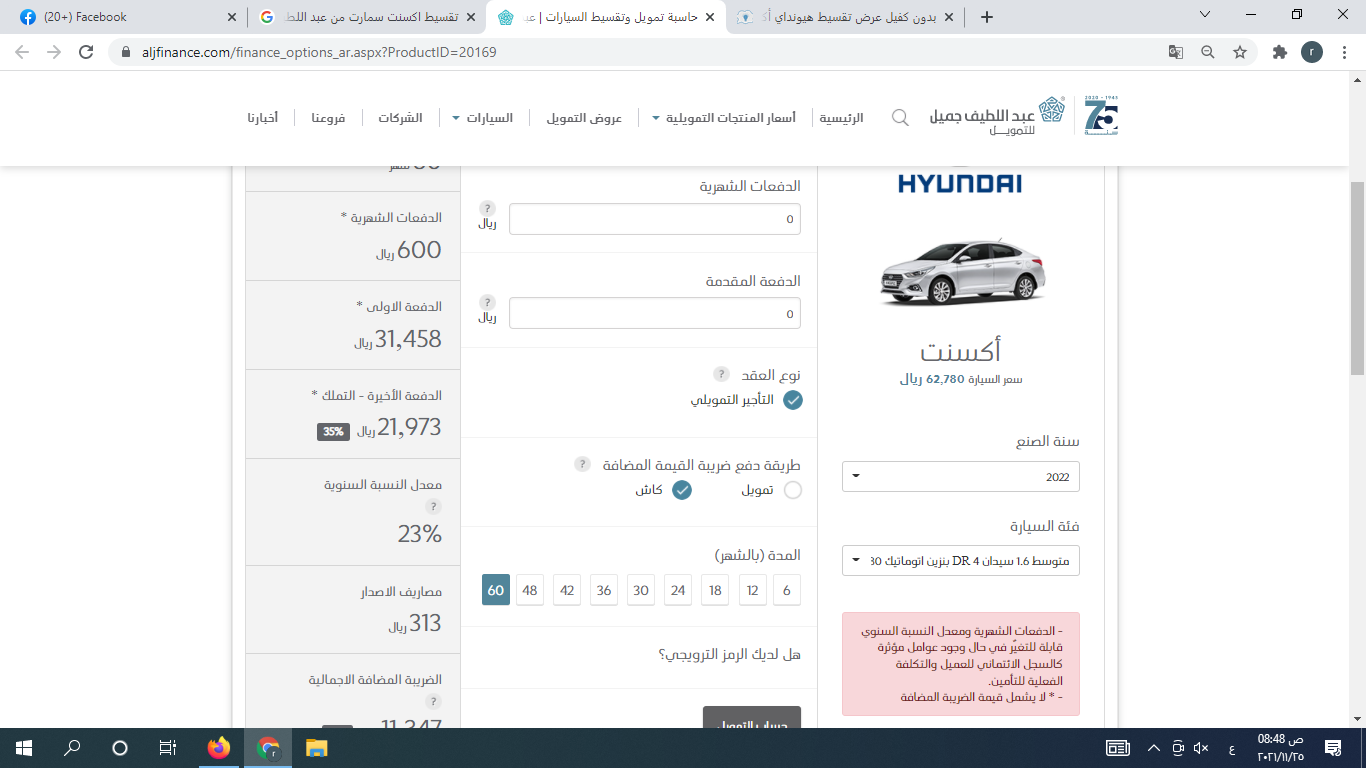Click the حساب التمويل button
The height and width of the screenshot is (768, 1366).
pyautogui.click(x=752, y=718)
